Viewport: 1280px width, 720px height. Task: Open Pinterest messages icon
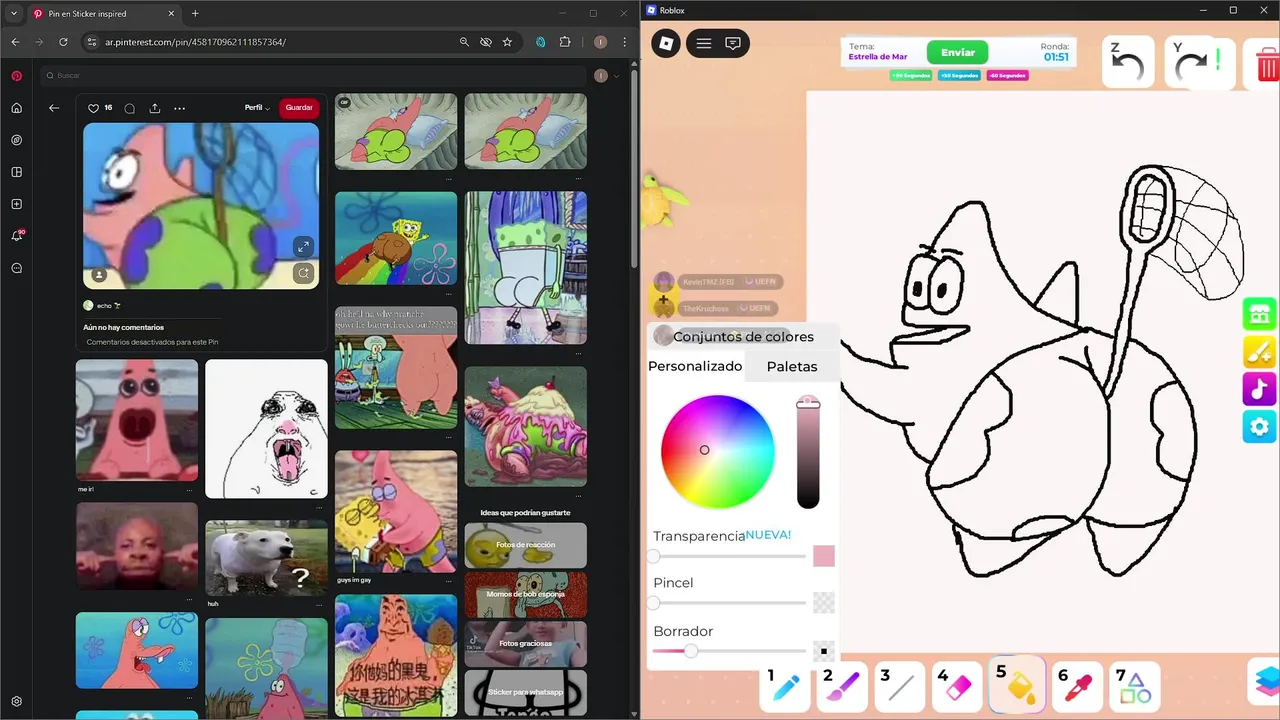pyautogui.click(x=16, y=268)
